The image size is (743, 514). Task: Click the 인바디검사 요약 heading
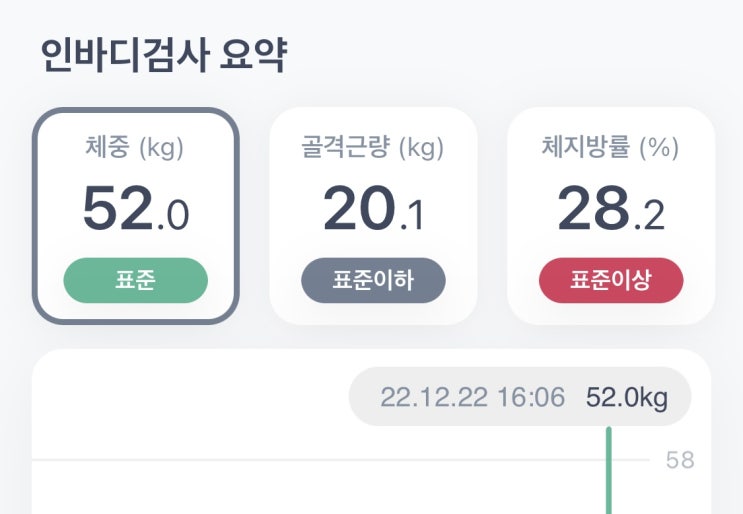(164, 56)
